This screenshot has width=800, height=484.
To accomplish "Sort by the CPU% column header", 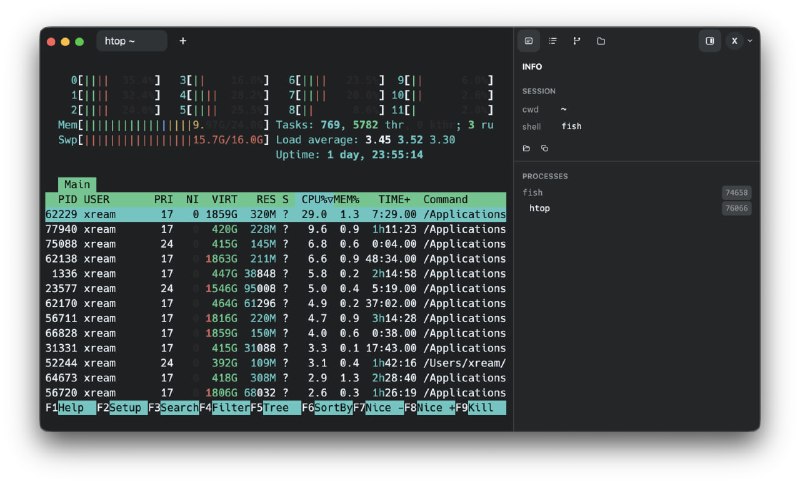I will tap(314, 199).
